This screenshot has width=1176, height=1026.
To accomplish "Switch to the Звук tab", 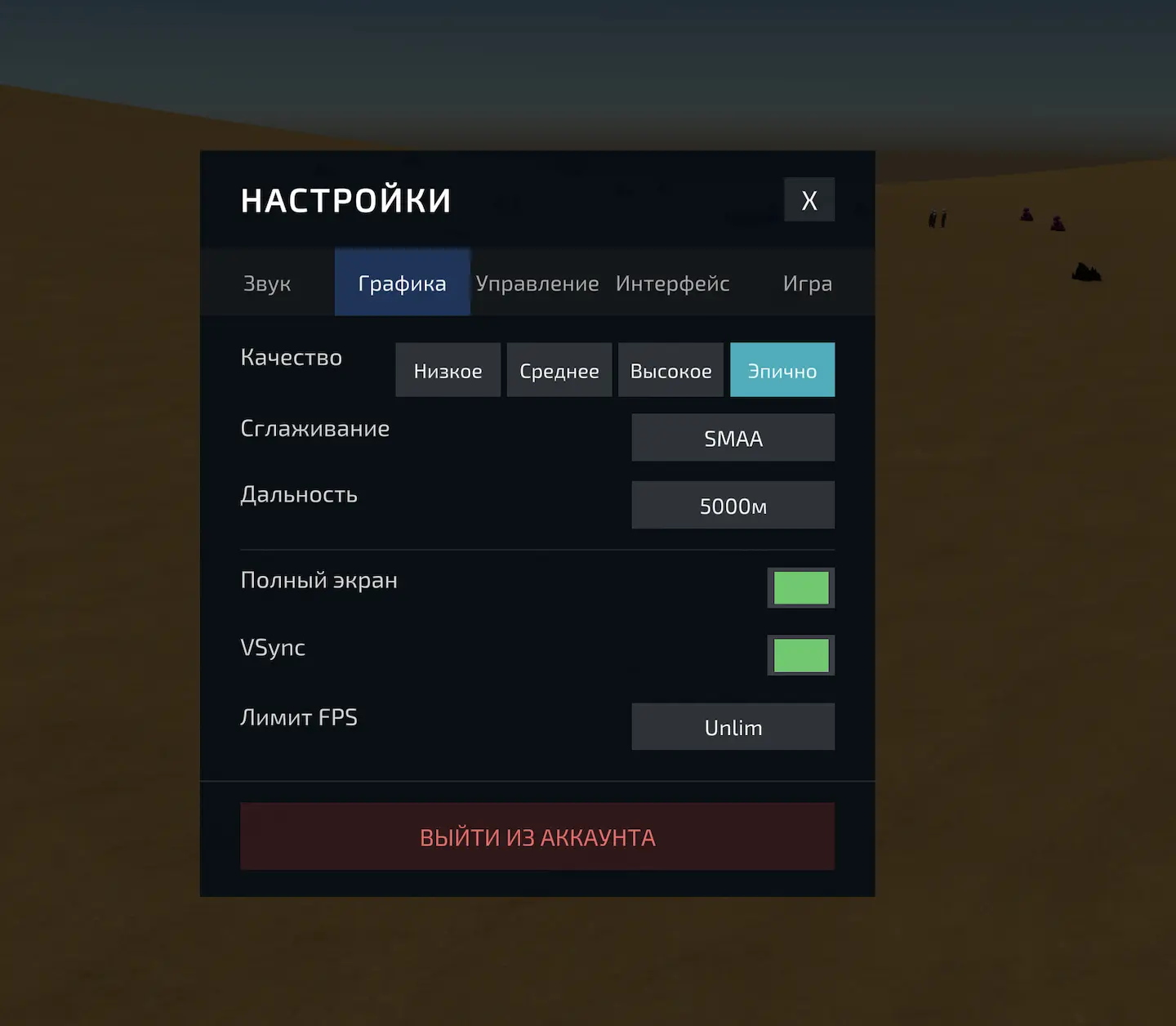I will 267,283.
